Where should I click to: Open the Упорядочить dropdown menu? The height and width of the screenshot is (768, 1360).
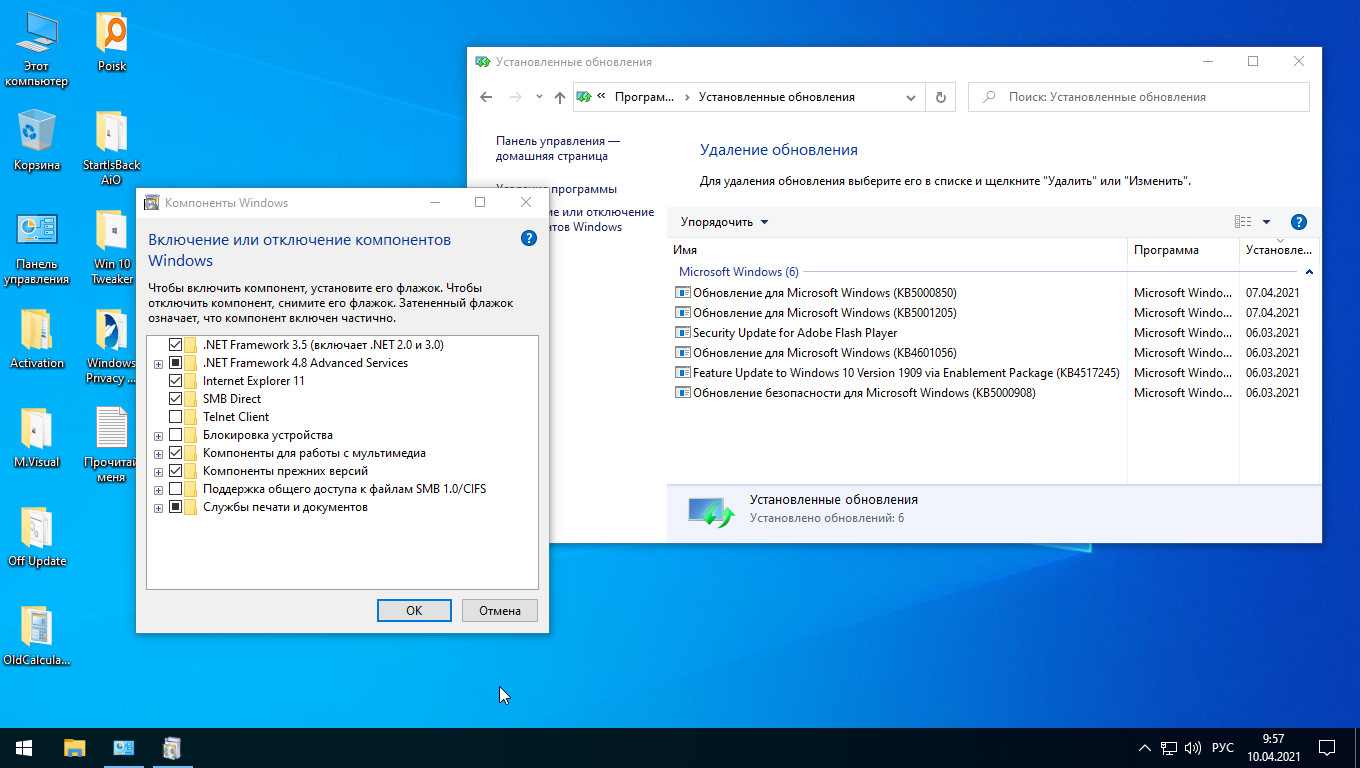724,222
